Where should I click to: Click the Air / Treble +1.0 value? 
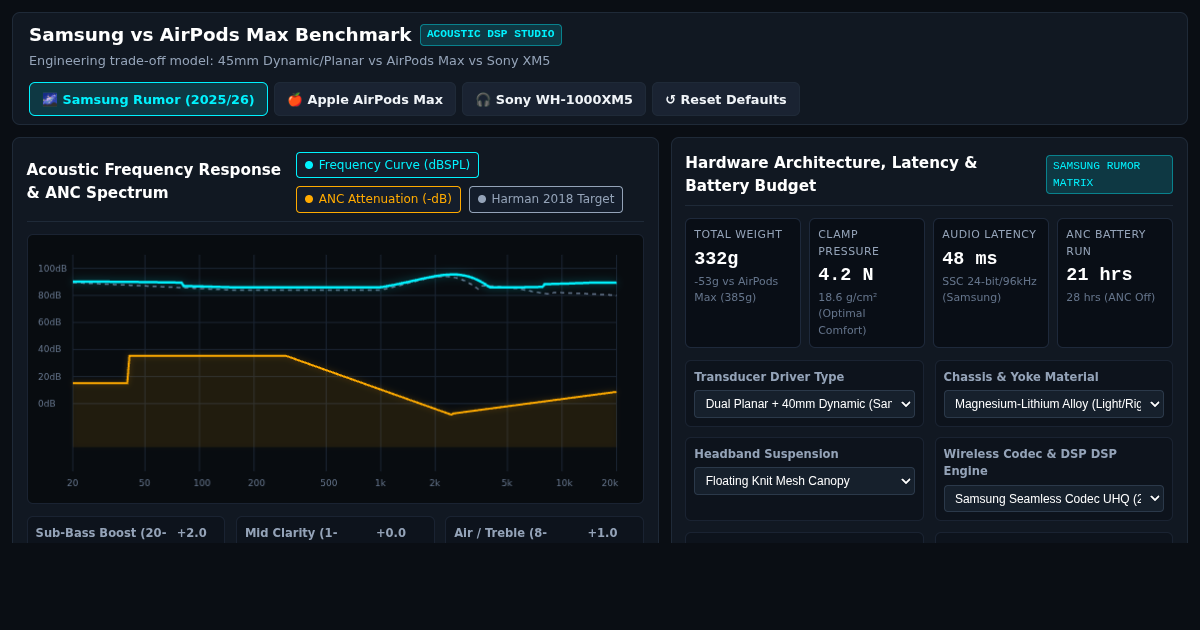[x=602, y=533]
